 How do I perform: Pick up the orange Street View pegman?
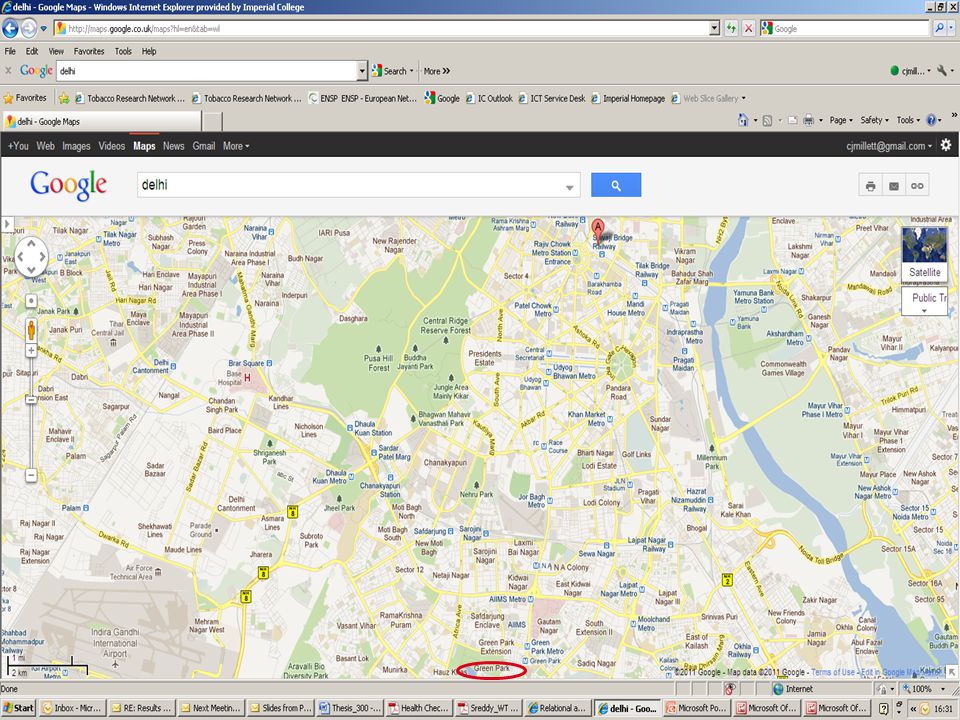[31, 331]
